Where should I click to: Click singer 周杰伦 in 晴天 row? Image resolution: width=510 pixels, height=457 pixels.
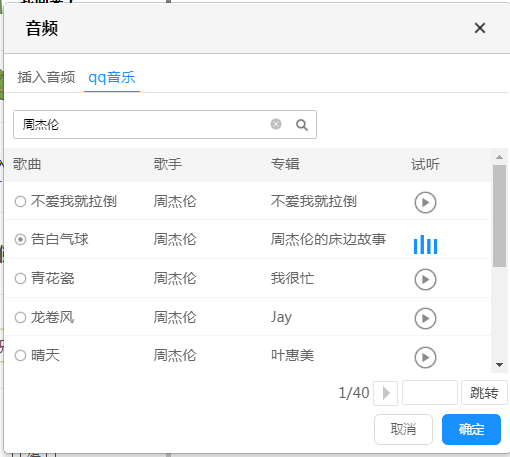tap(175, 355)
